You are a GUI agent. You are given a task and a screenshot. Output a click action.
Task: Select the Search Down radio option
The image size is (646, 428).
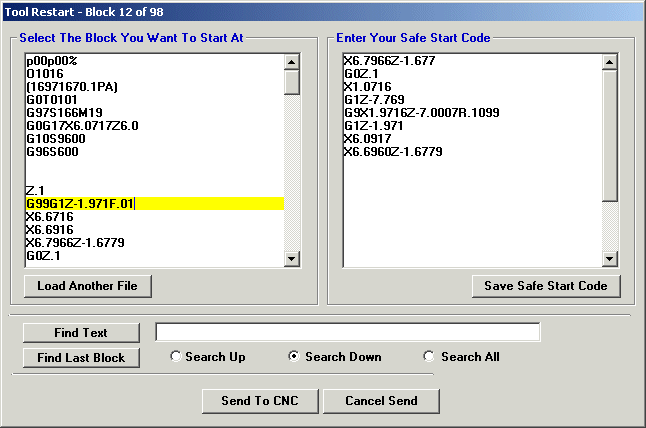335,356
